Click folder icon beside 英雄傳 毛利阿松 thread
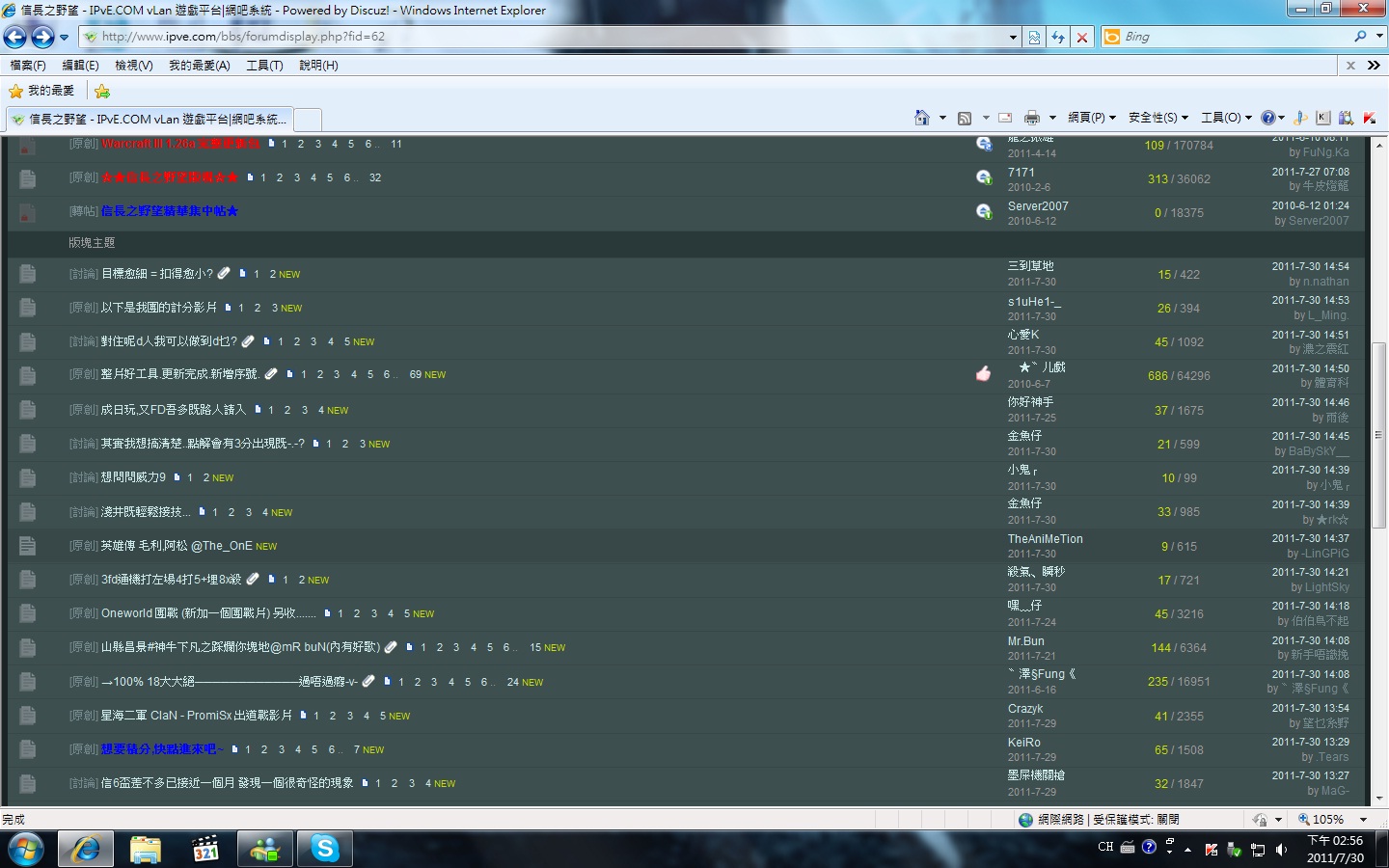 (x=28, y=546)
